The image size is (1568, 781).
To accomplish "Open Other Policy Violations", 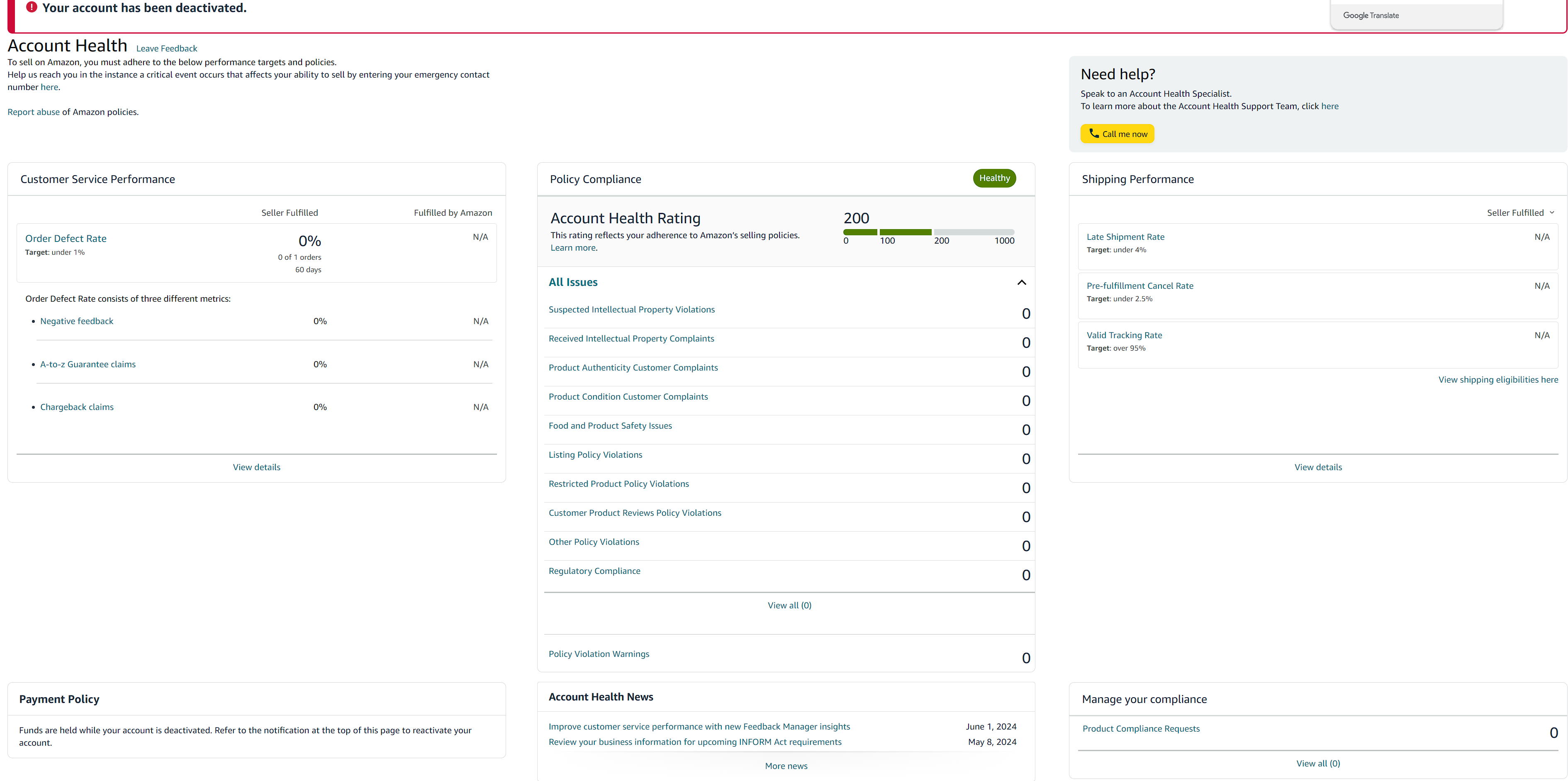I will (x=594, y=542).
